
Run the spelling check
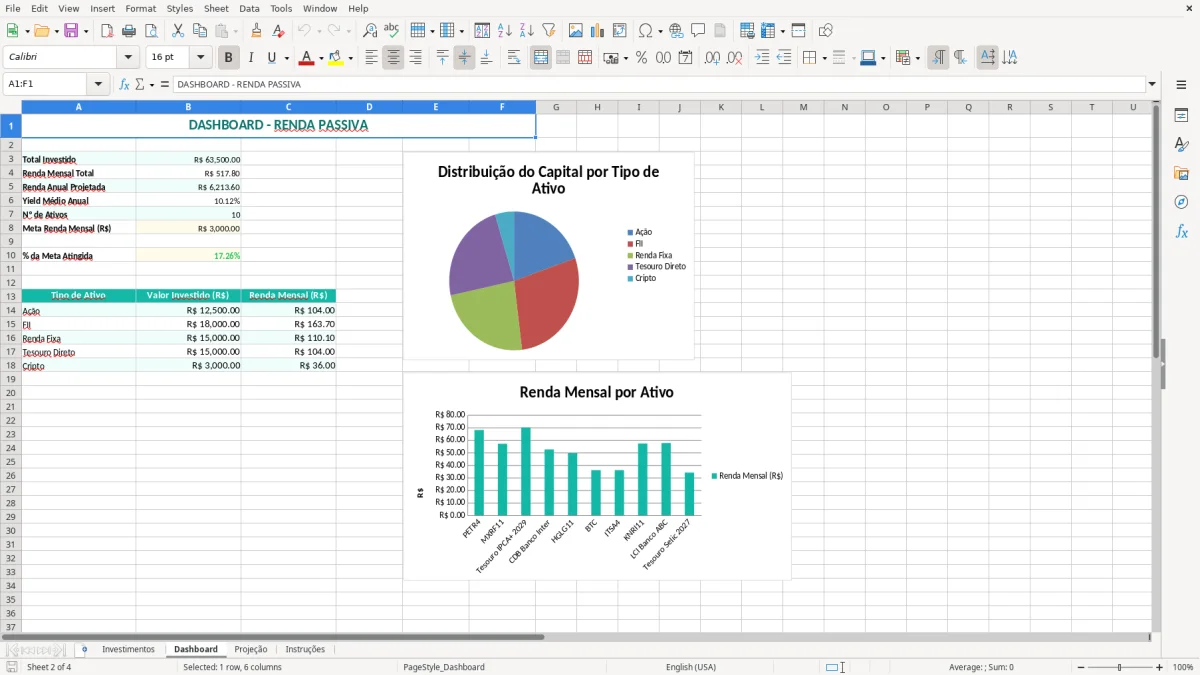point(392,31)
